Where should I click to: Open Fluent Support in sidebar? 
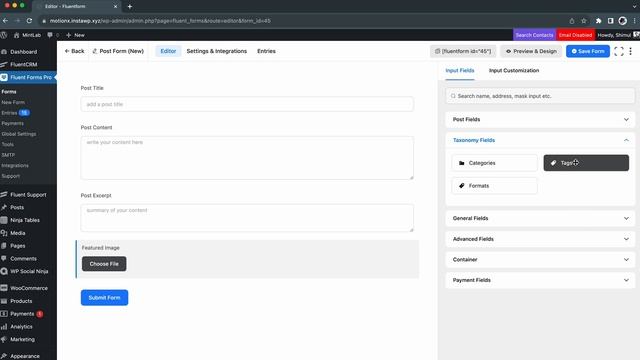pyautogui.click(x=29, y=195)
